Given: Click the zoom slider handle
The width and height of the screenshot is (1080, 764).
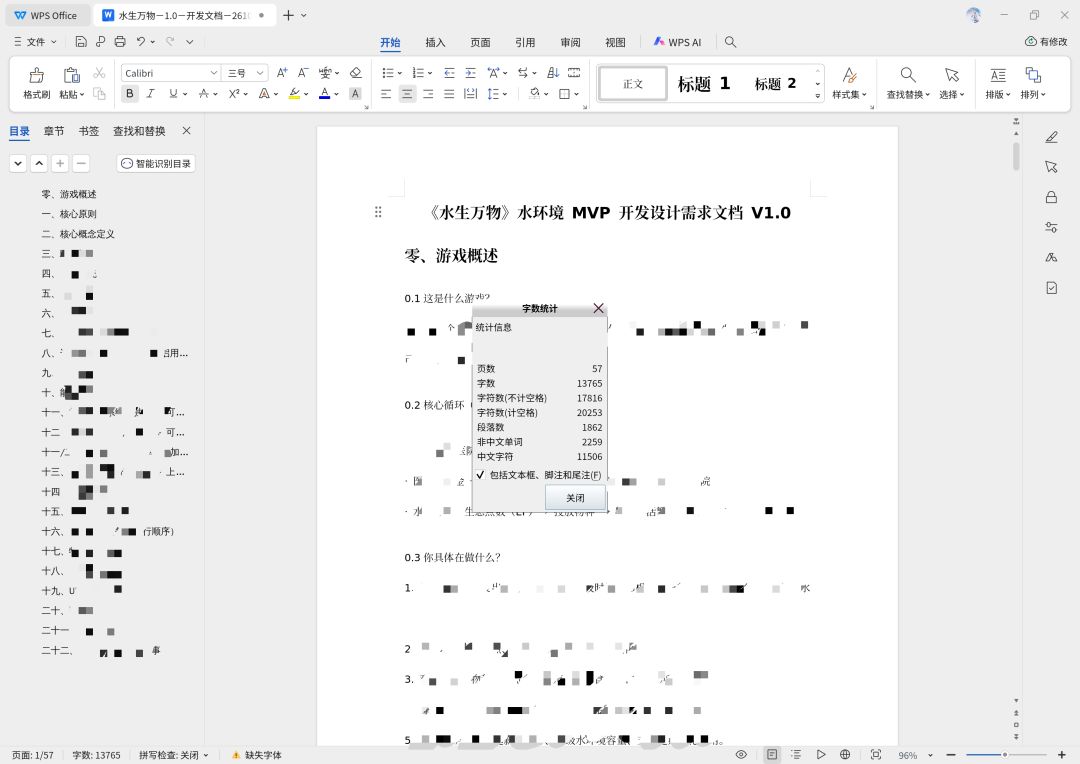Looking at the screenshot, I should (x=1005, y=755).
